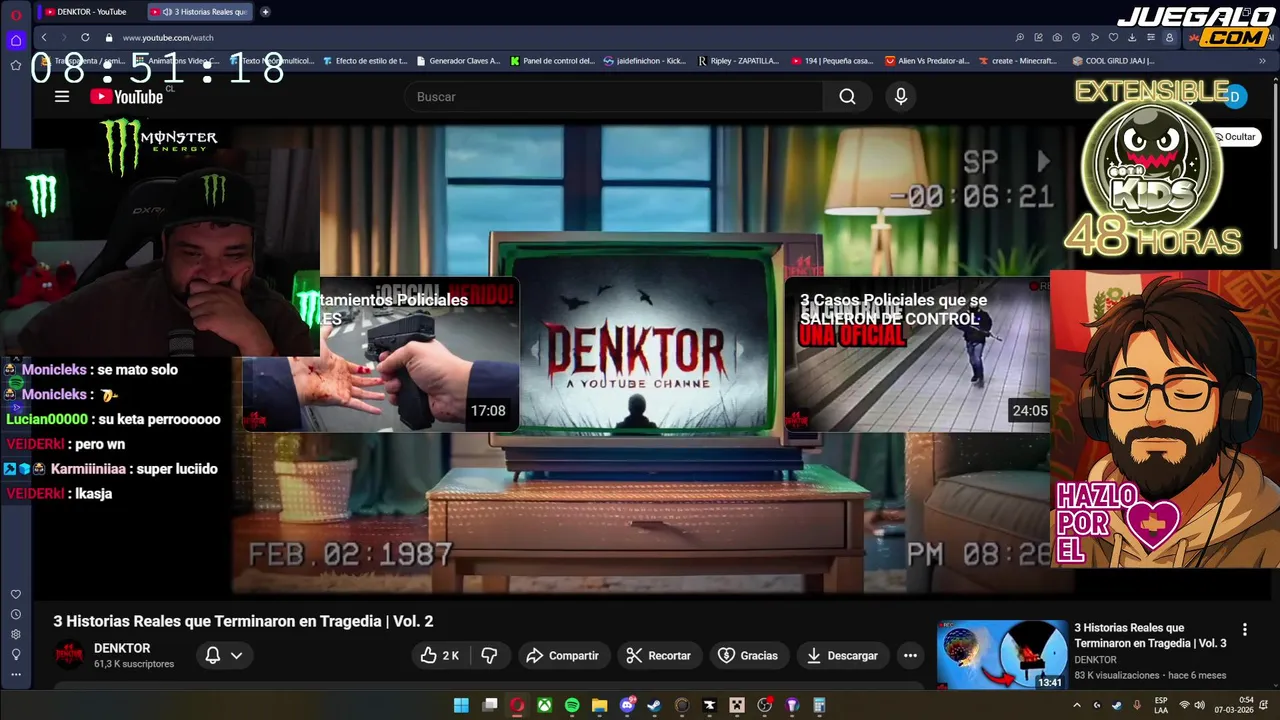The image size is (1280, 720).
Task: Click the Descargar download button
Action: click(842, 655)
